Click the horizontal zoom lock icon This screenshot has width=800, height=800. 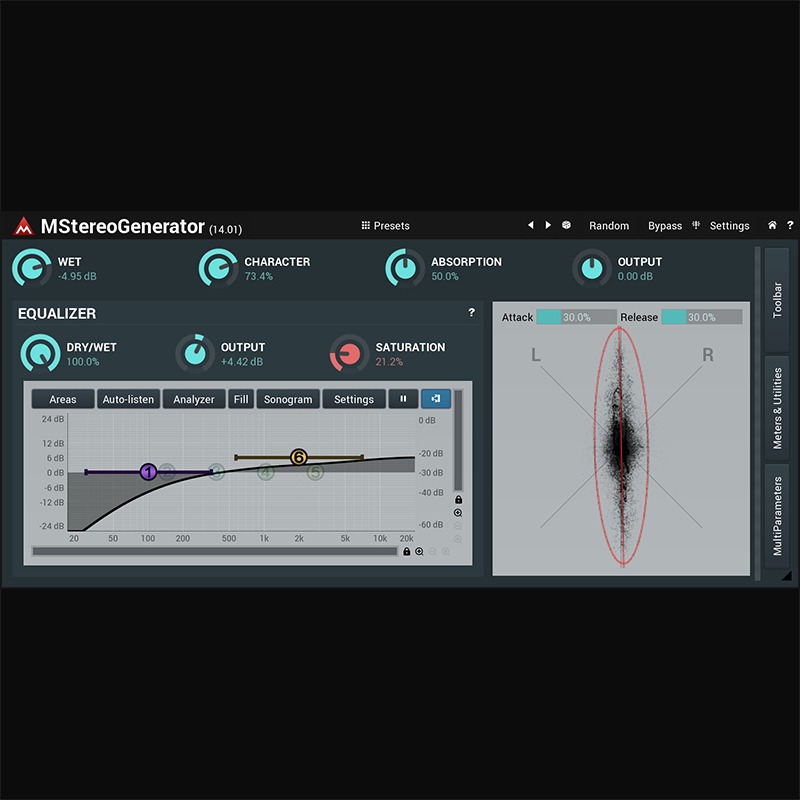(x=407, y=552)
